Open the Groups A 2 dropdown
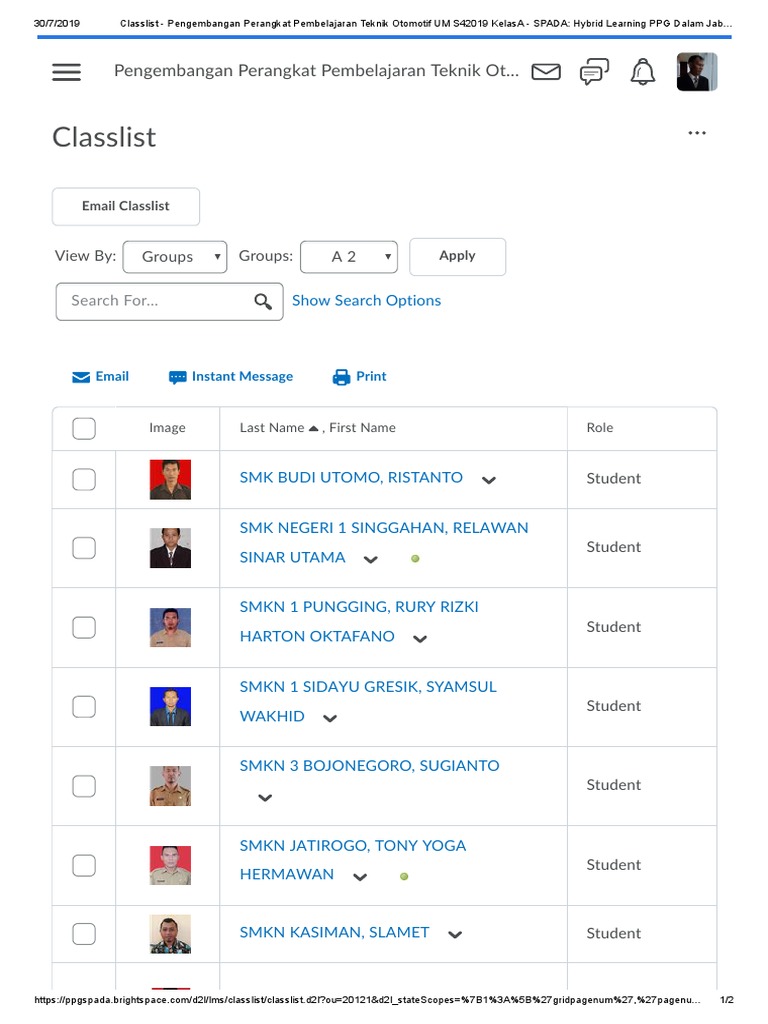The image size is (768, 1024). pos(349,257)
